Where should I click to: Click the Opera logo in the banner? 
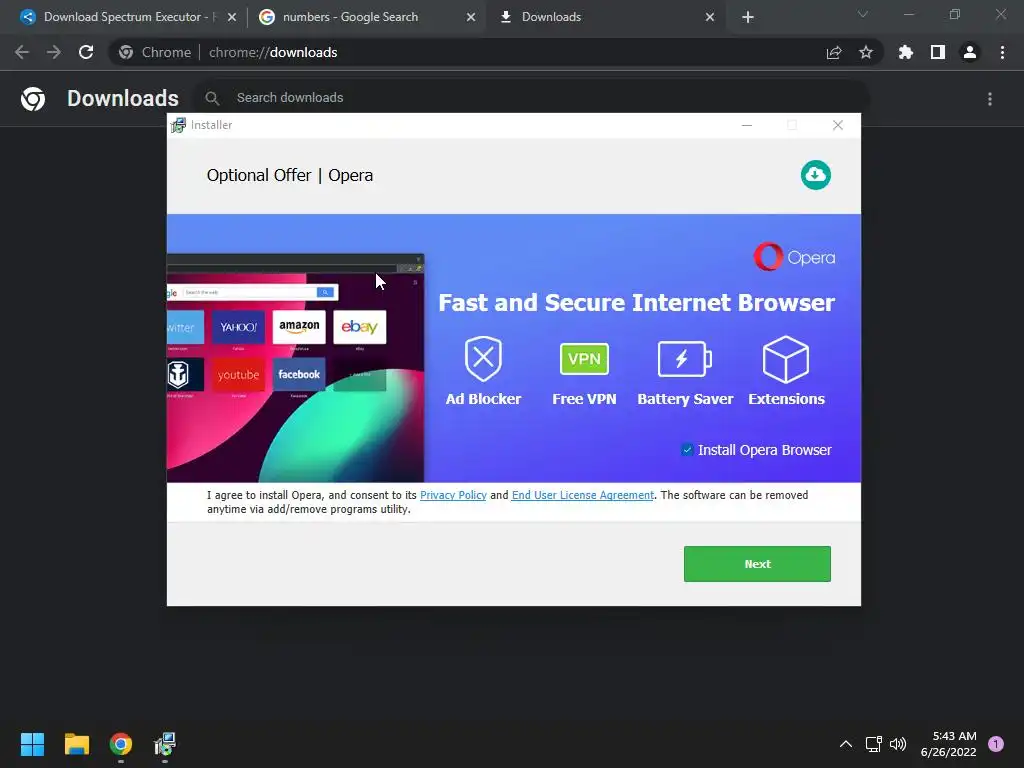point(794,257)
